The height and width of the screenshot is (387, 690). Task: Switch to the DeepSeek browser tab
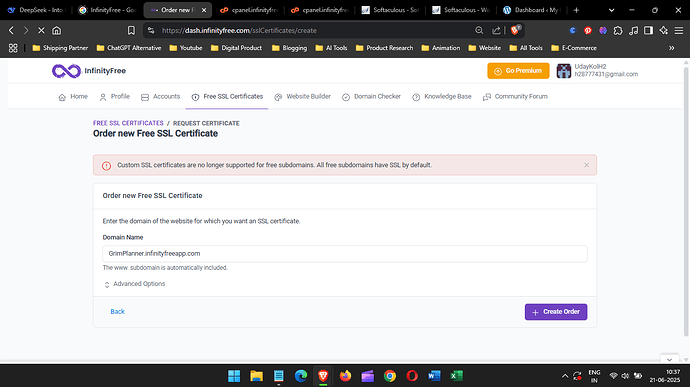click(37, 10)
